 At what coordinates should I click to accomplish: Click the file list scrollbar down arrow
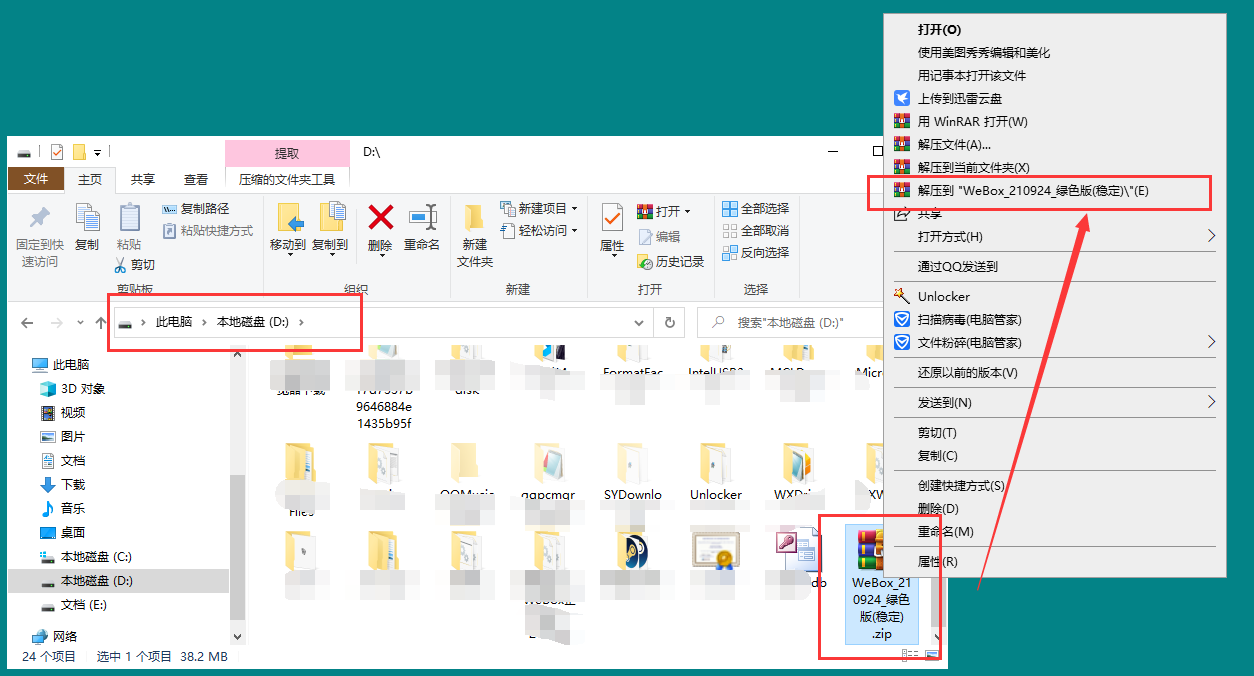(936, 637)
